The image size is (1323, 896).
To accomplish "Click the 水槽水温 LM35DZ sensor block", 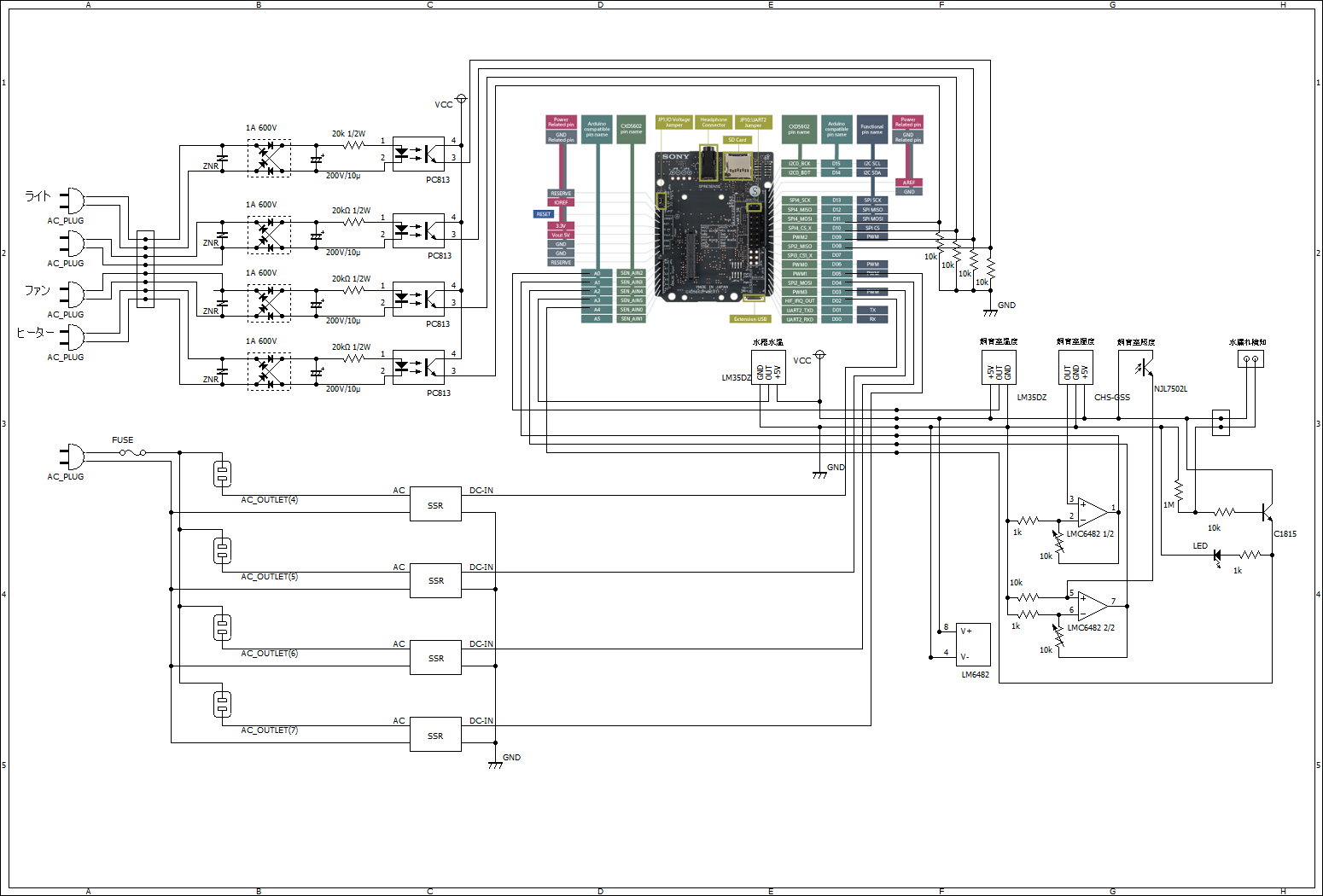I will click(x=768, y=368).
